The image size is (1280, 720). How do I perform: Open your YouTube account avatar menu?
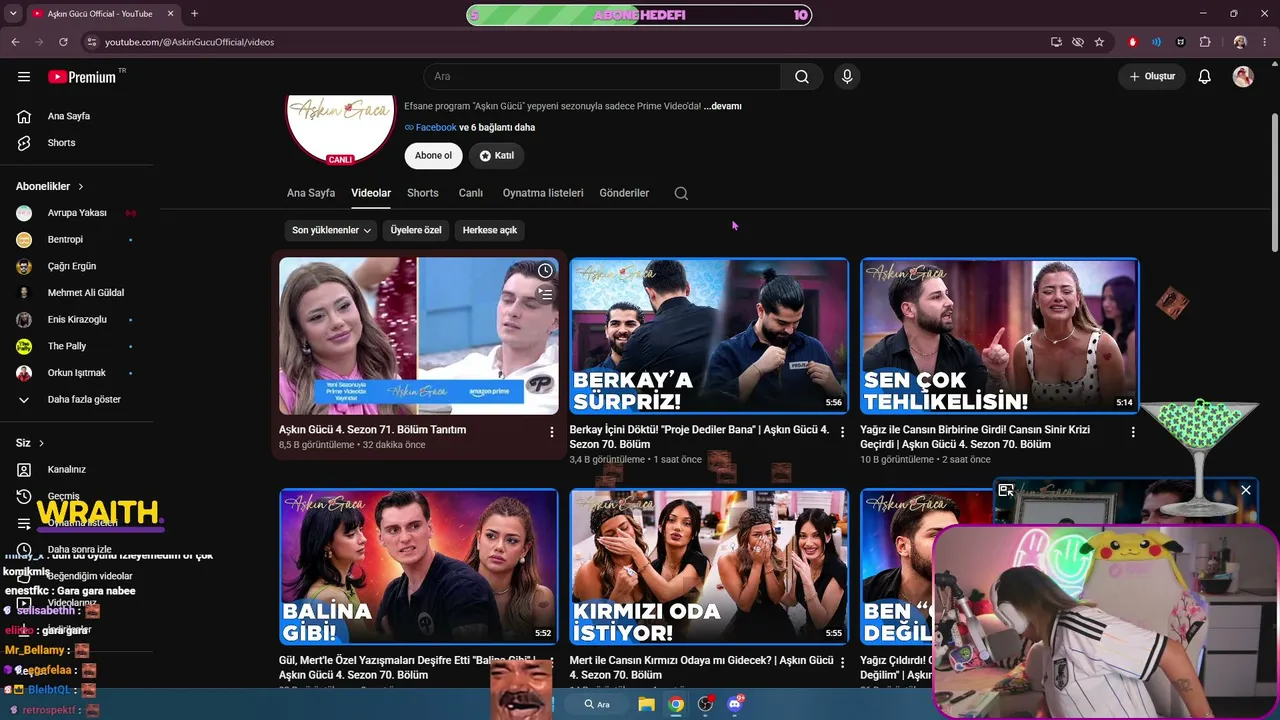pyautogui.click(x=1243, y=77)
